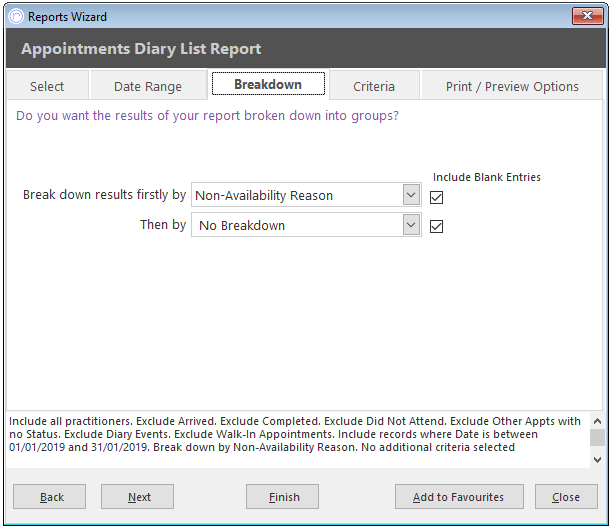Click the Non-Availability Reason combo box field

coord(306,194)
